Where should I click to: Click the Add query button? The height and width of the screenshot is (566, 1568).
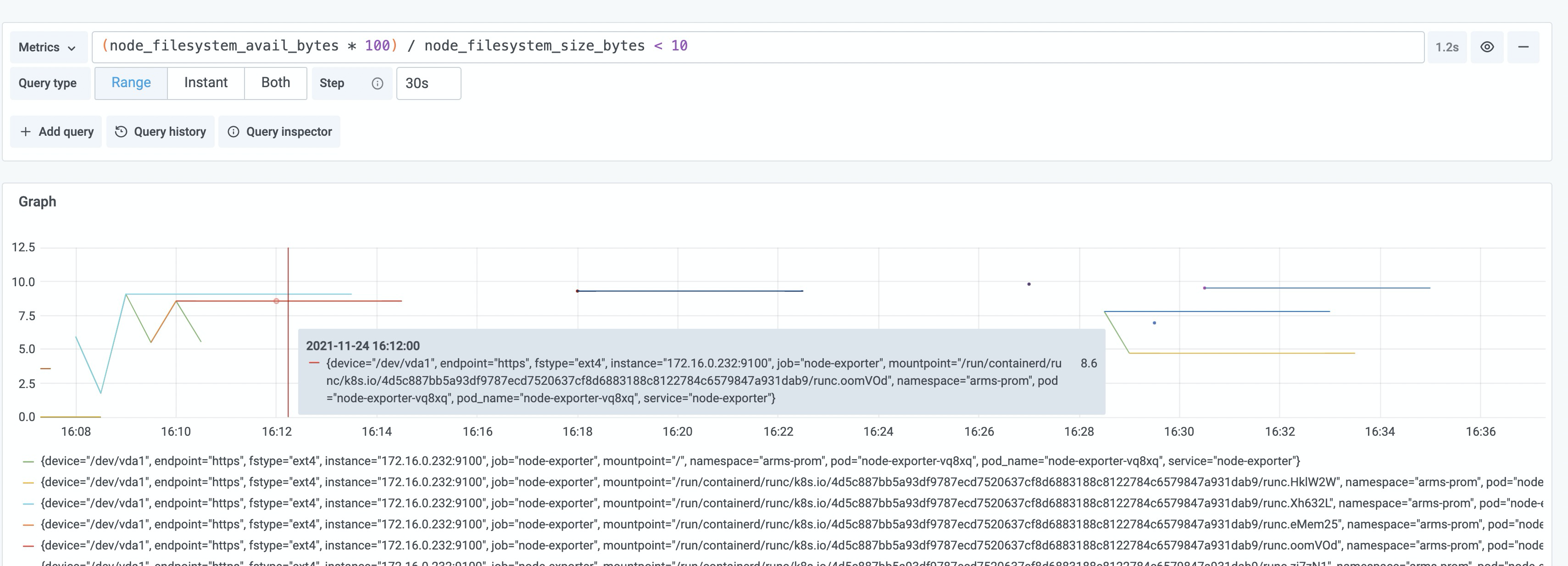coord(56,132)
